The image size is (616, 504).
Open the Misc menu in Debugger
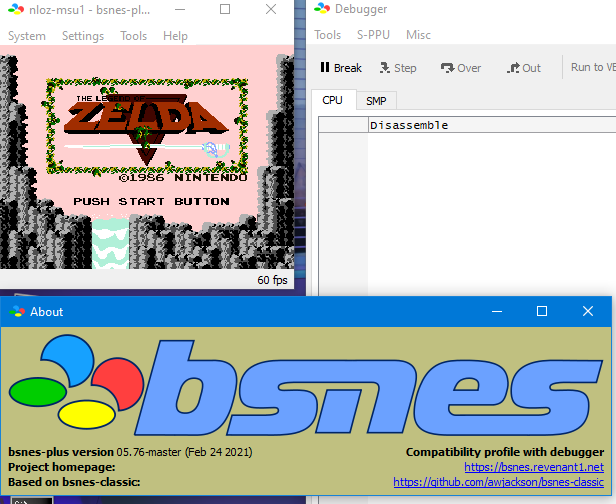(x=418, y=35)
